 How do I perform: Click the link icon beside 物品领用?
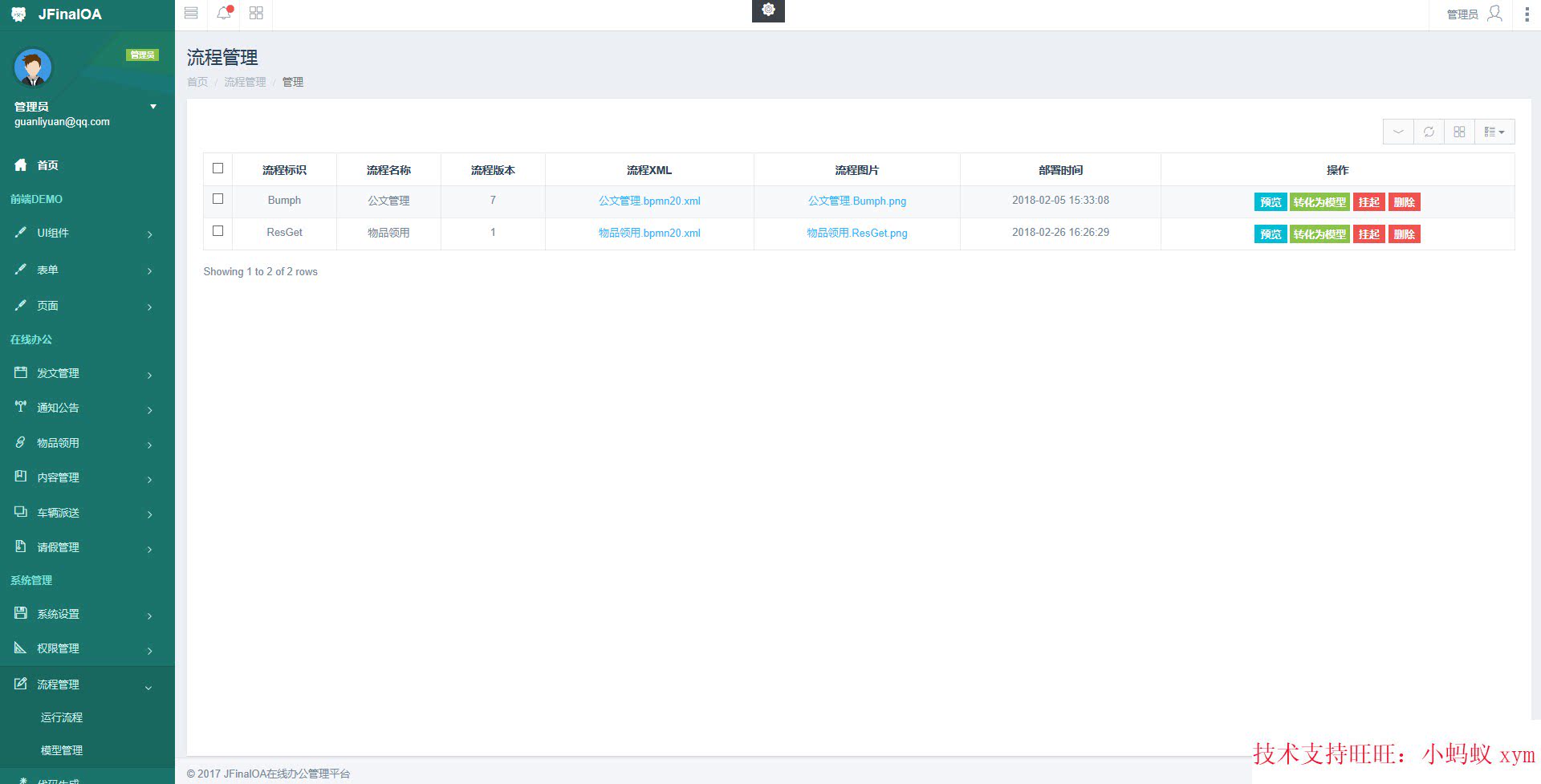click(21, 442)
